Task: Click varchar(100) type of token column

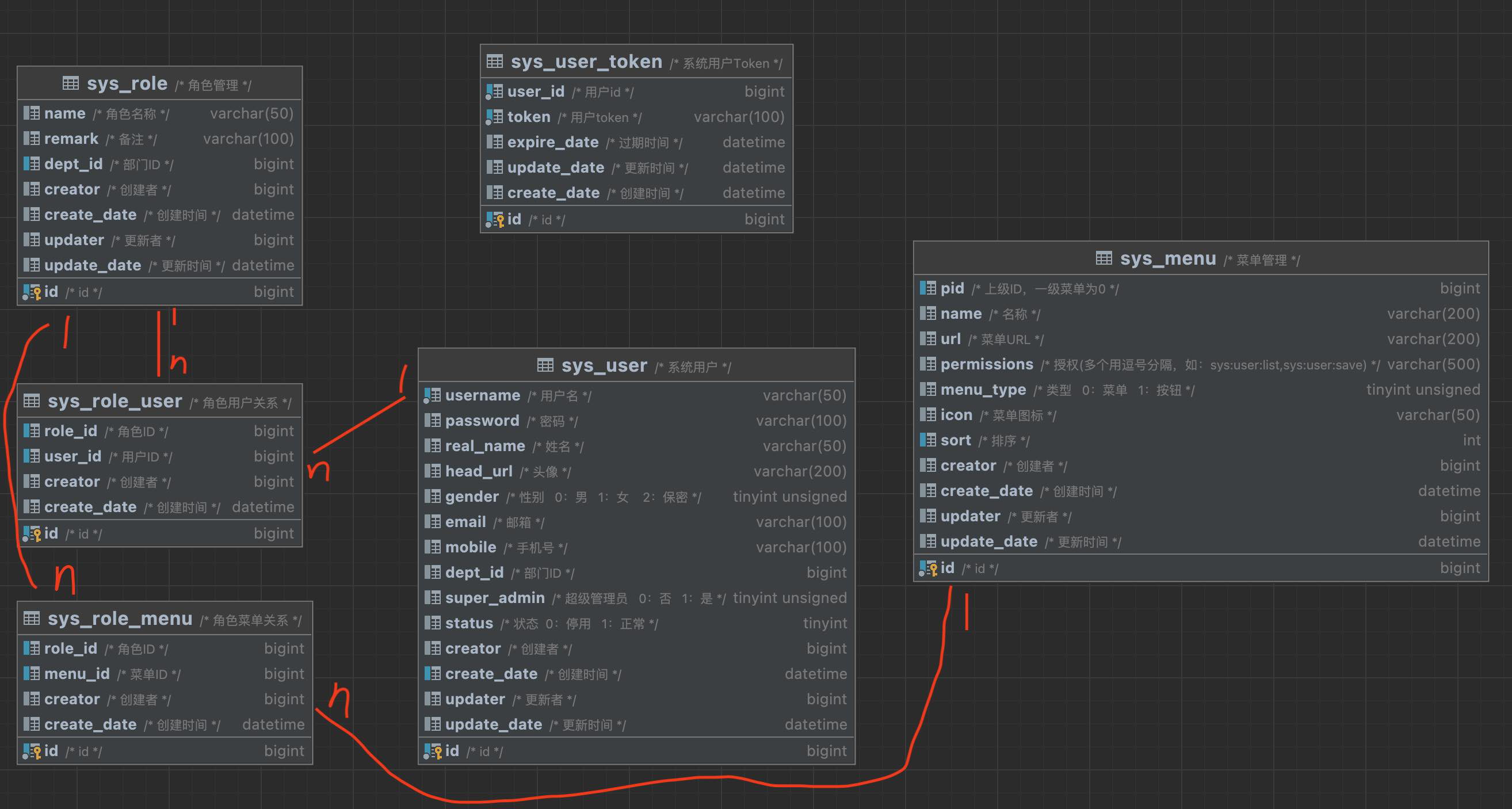Action: click(739, 117)
